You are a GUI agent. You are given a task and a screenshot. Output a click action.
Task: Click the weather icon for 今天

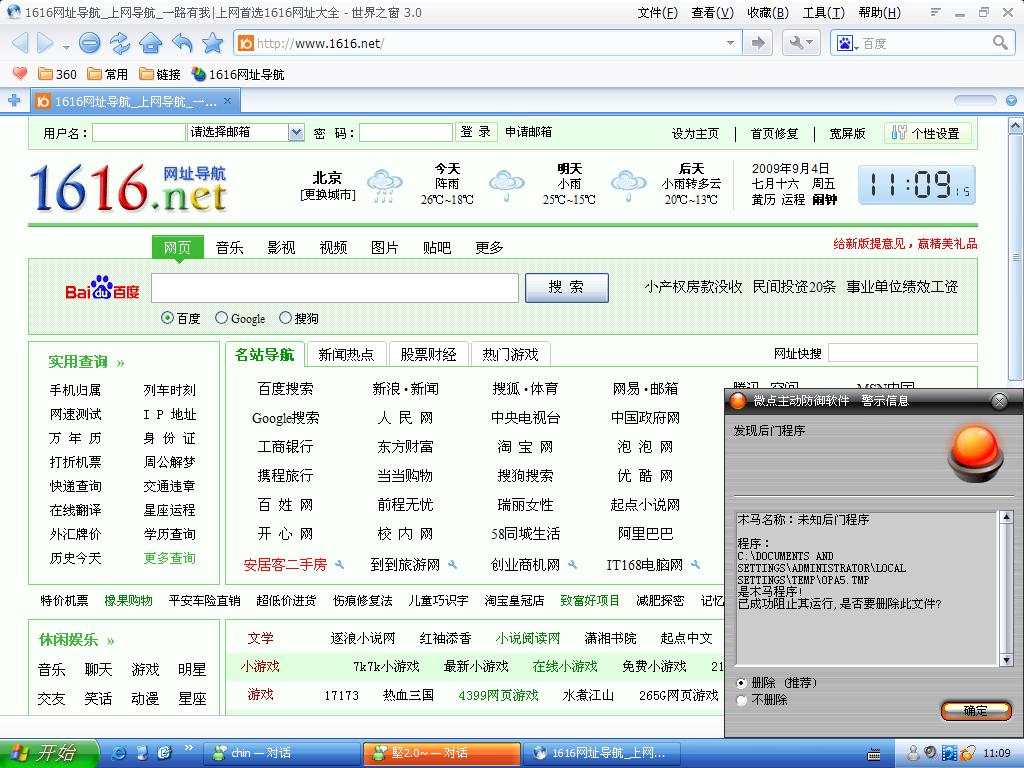tap(385, 185)
